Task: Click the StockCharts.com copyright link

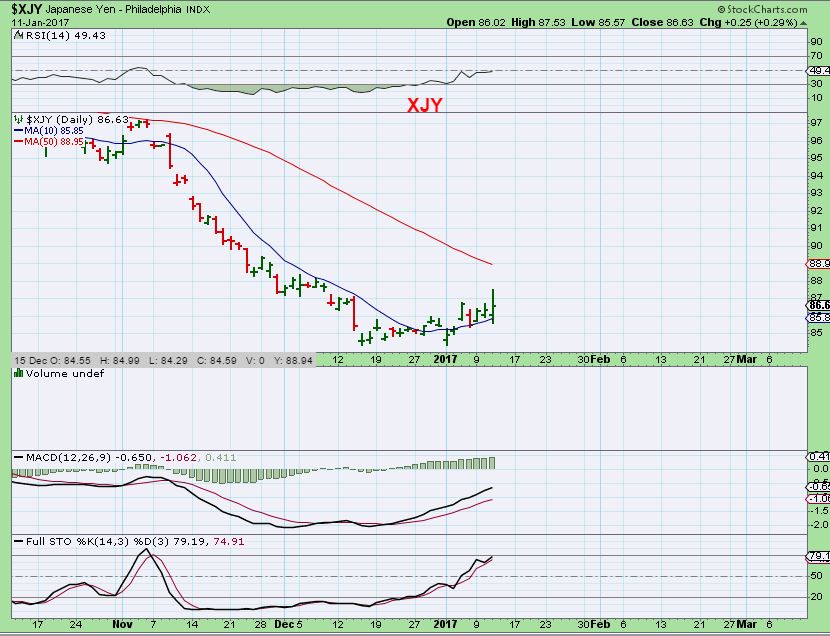Action: [771, 7]
